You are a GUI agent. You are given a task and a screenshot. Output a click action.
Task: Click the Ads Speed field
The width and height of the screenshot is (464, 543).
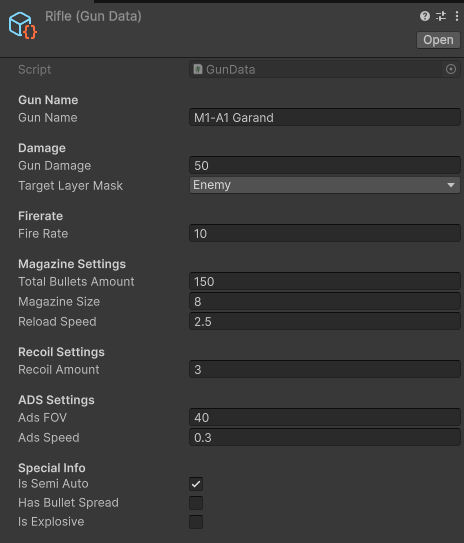click(x=324, y=437)
